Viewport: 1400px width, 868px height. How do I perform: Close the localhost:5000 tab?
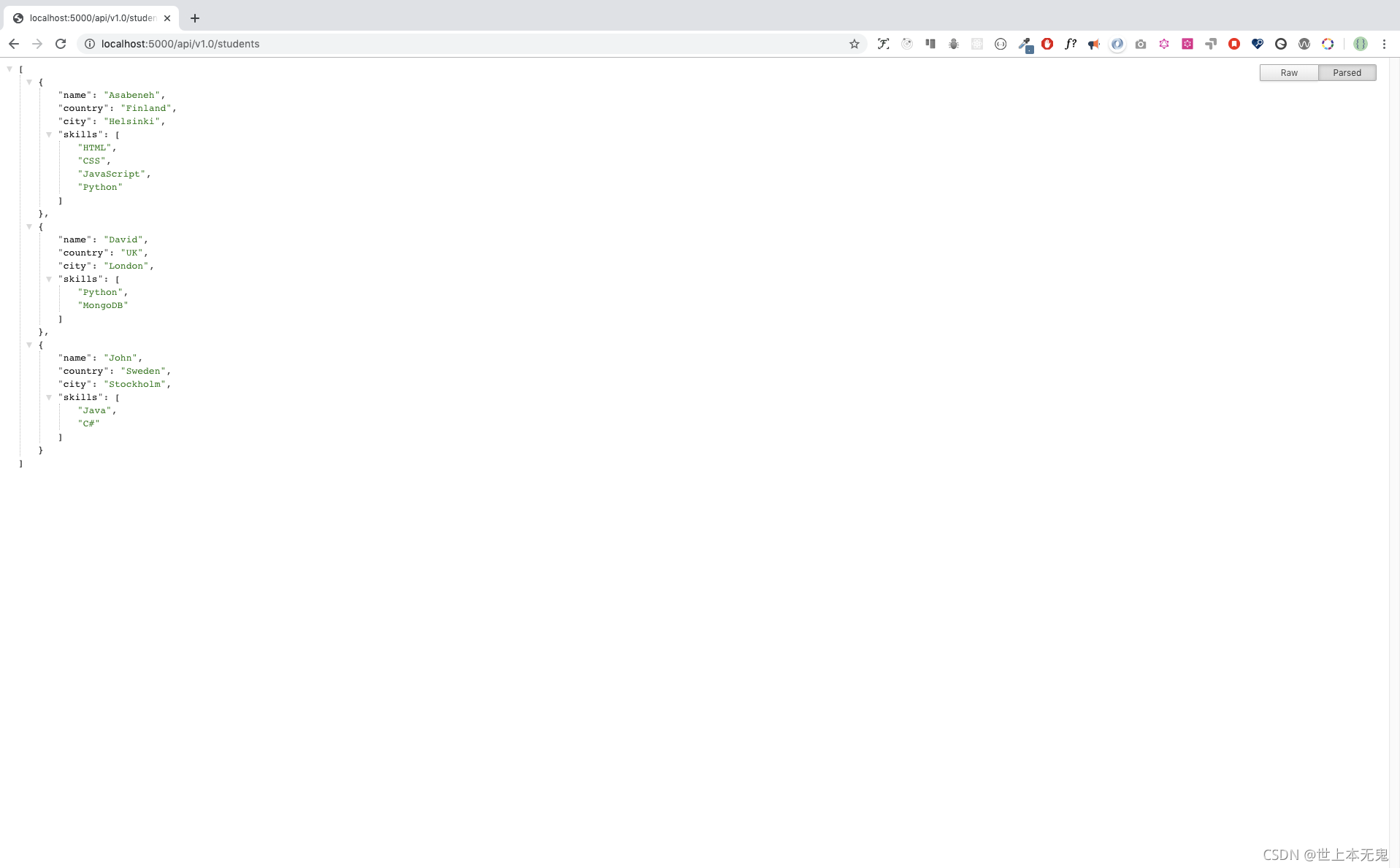point(167,18)
